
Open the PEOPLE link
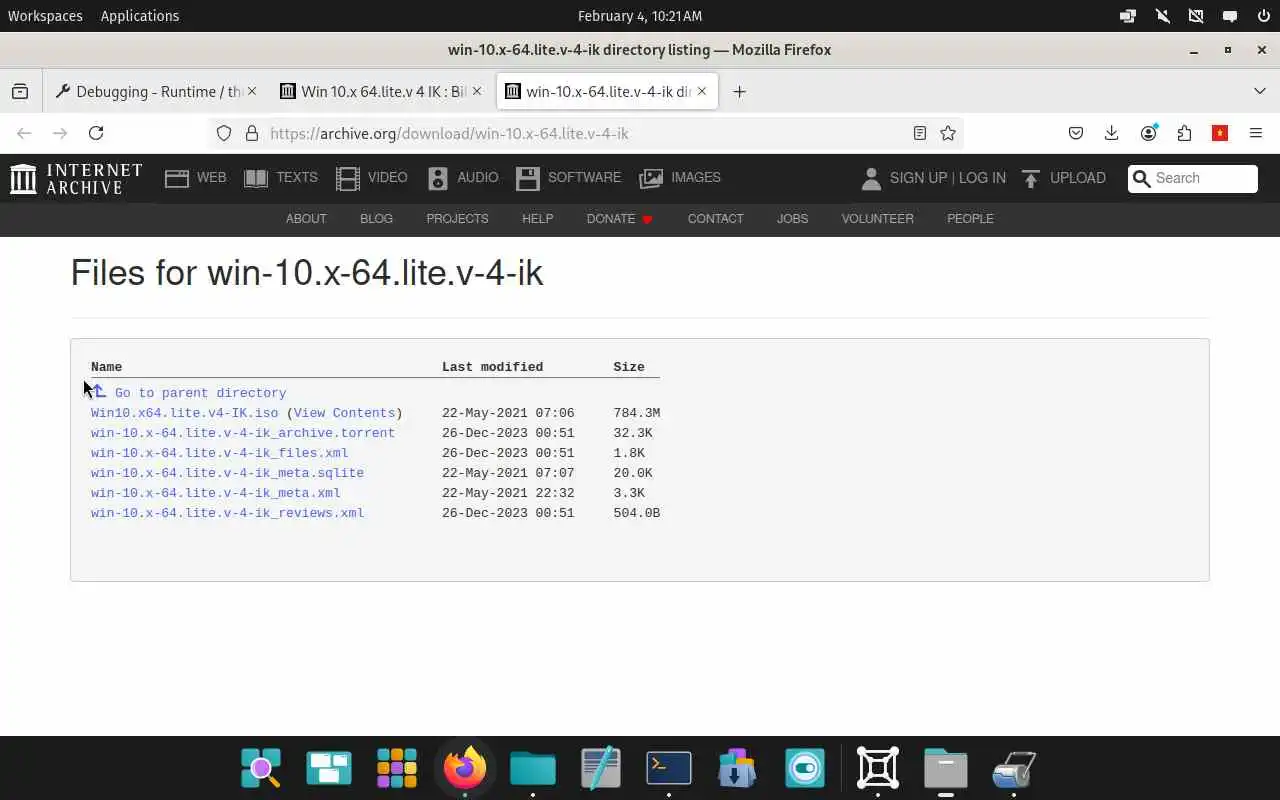970,218
